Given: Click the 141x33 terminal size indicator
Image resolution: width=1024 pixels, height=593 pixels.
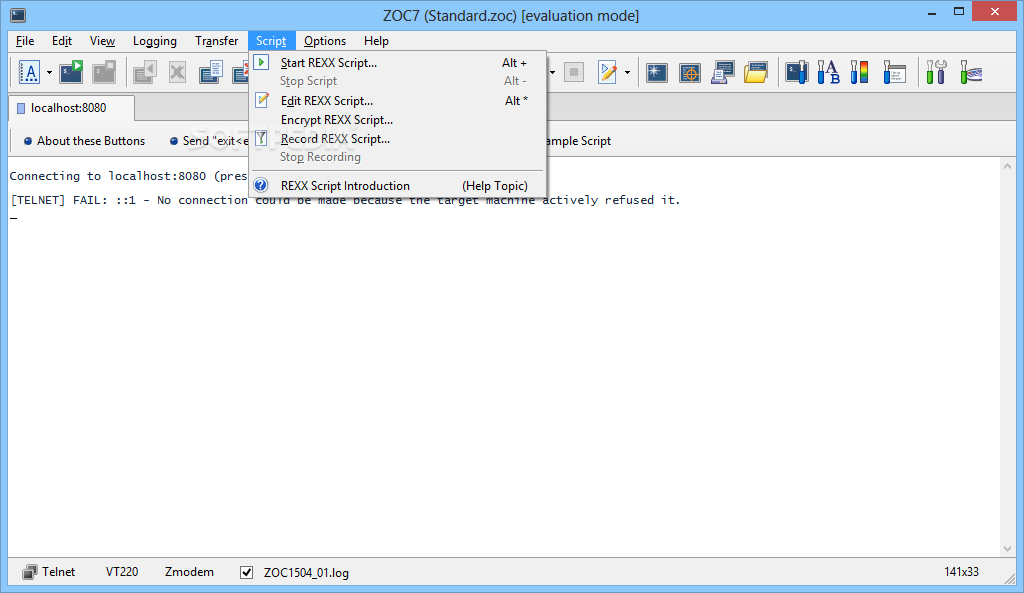Looking at the screenshot, I should point(961,572).
